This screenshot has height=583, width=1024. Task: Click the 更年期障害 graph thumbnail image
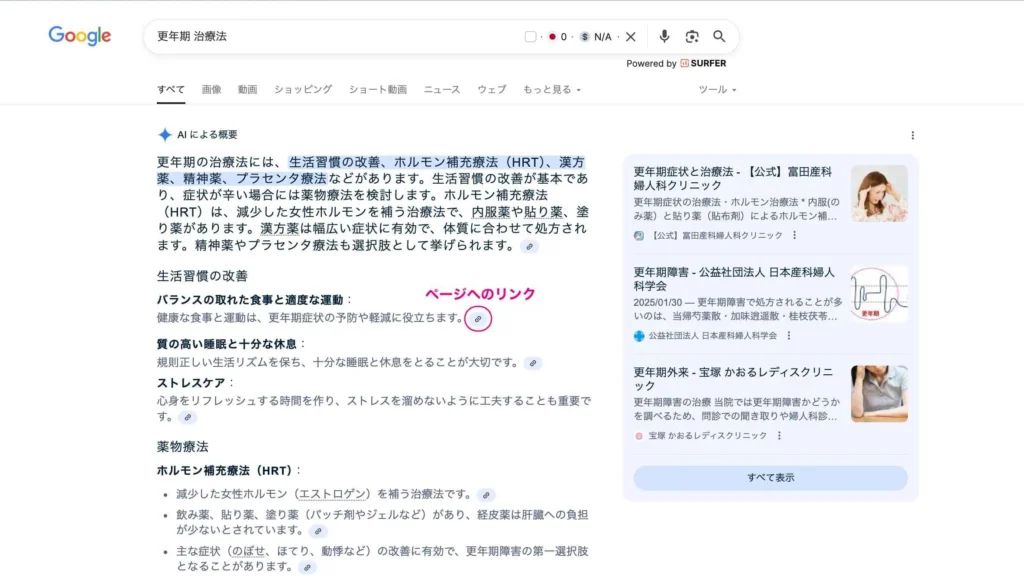point(879,294)
